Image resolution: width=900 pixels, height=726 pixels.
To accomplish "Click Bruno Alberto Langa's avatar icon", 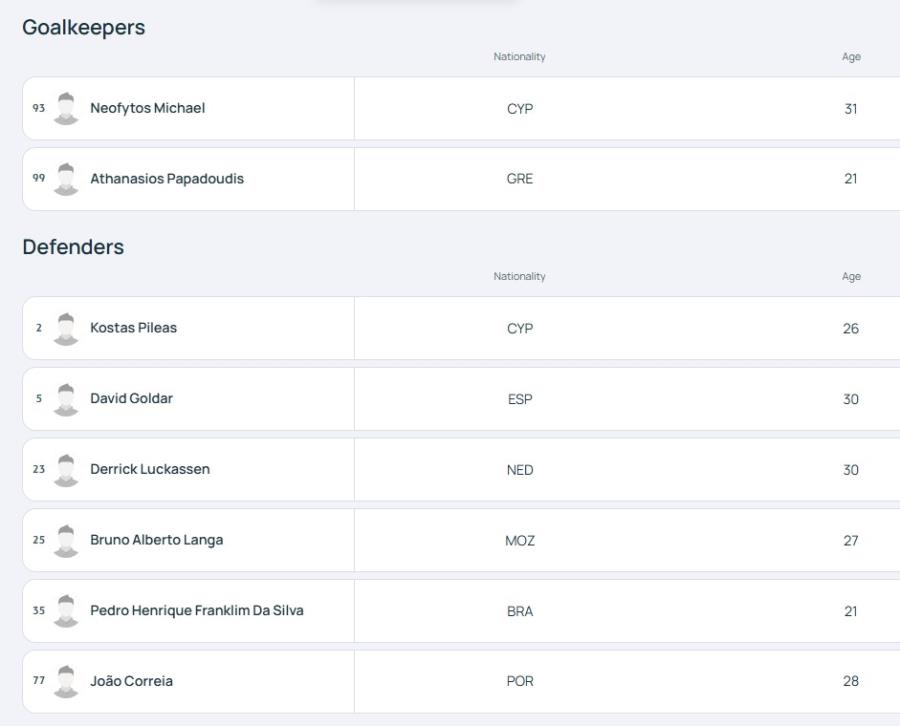I will (x=66, y=541).
